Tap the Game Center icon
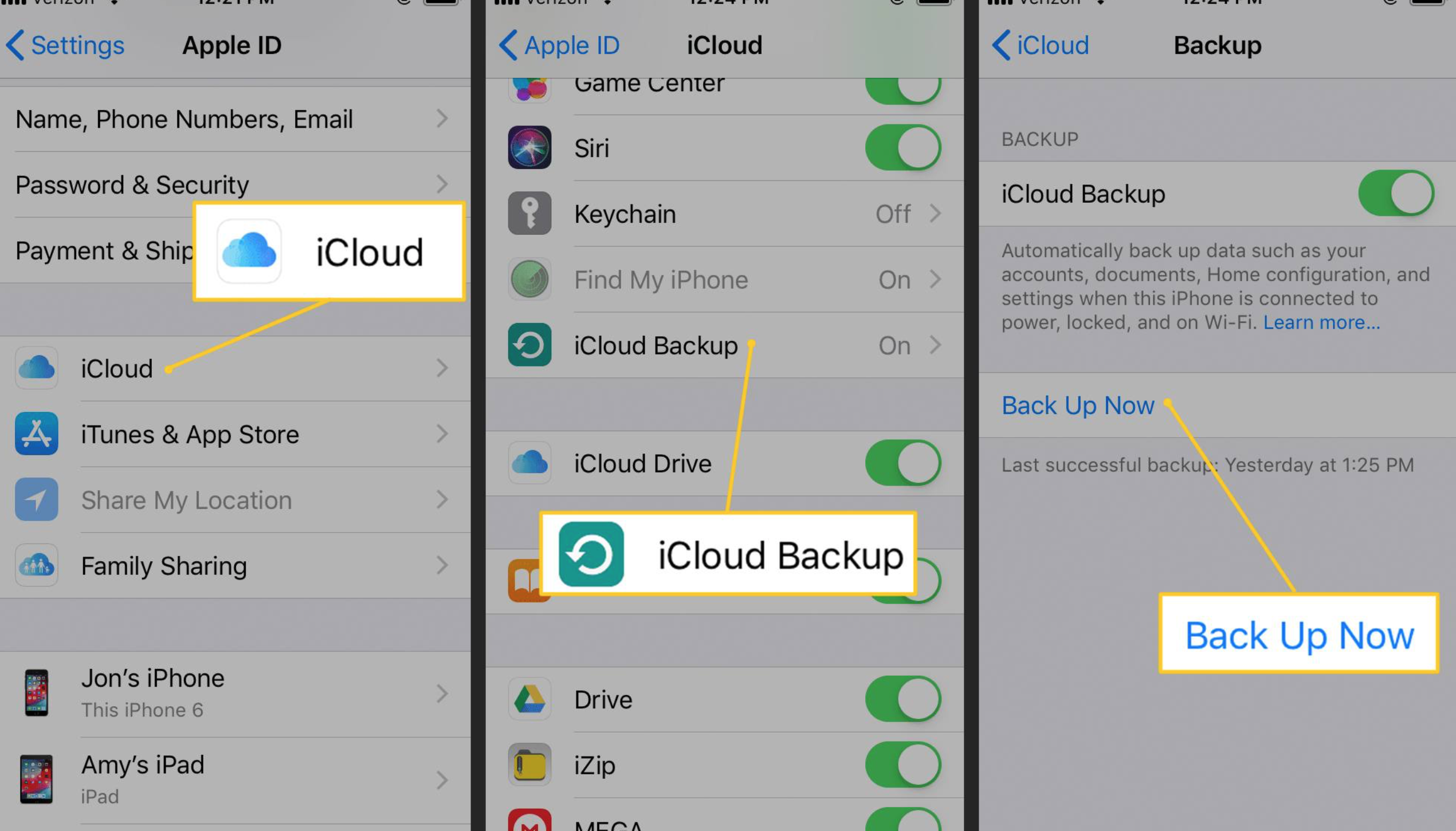Image resolution: width=1456 pixels, height=831 pixels. click(530, 83)
